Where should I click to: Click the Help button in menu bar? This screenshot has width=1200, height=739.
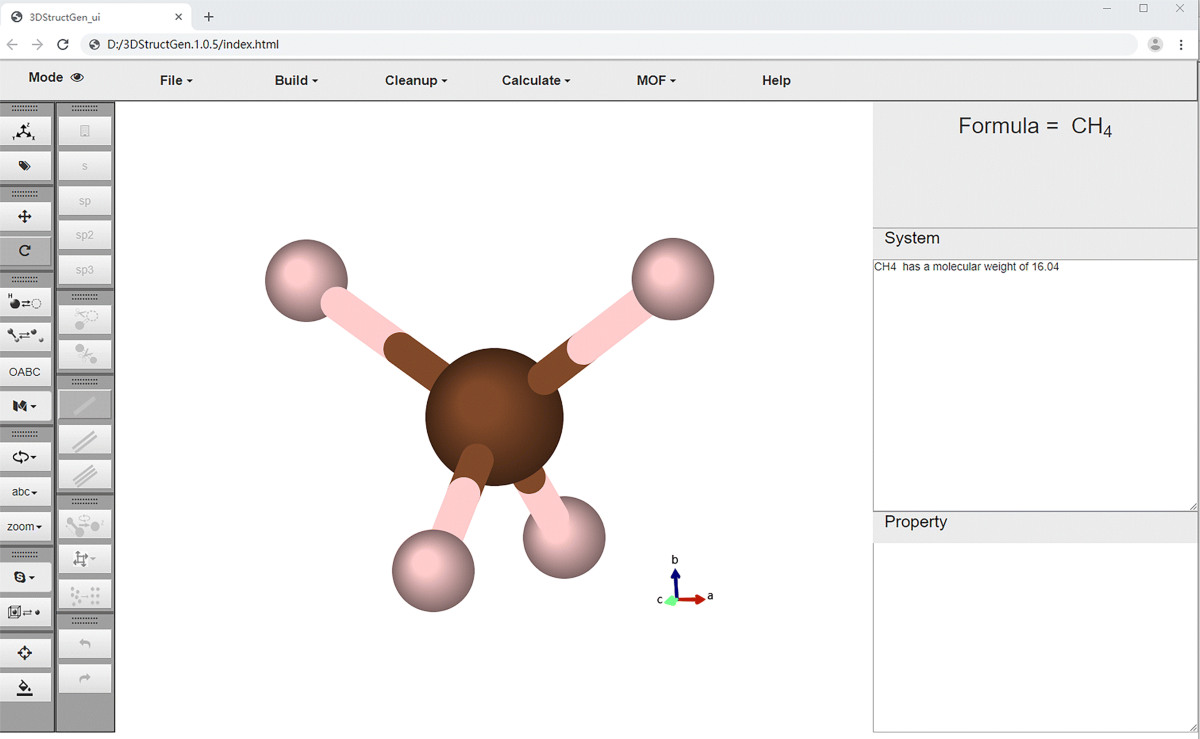(x=776, y=81)
